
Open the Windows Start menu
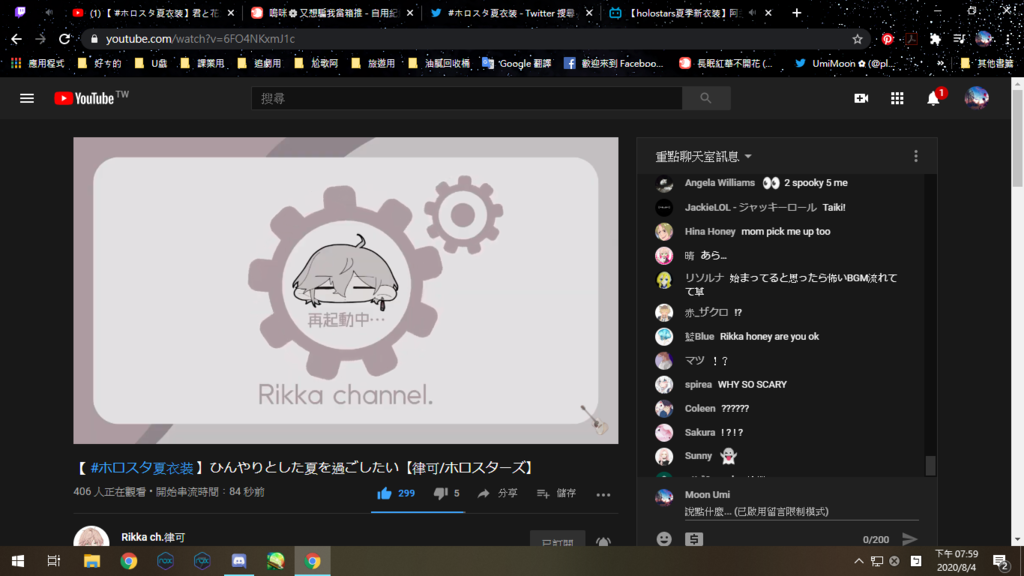pyautogui.click(x=18, y=561)
